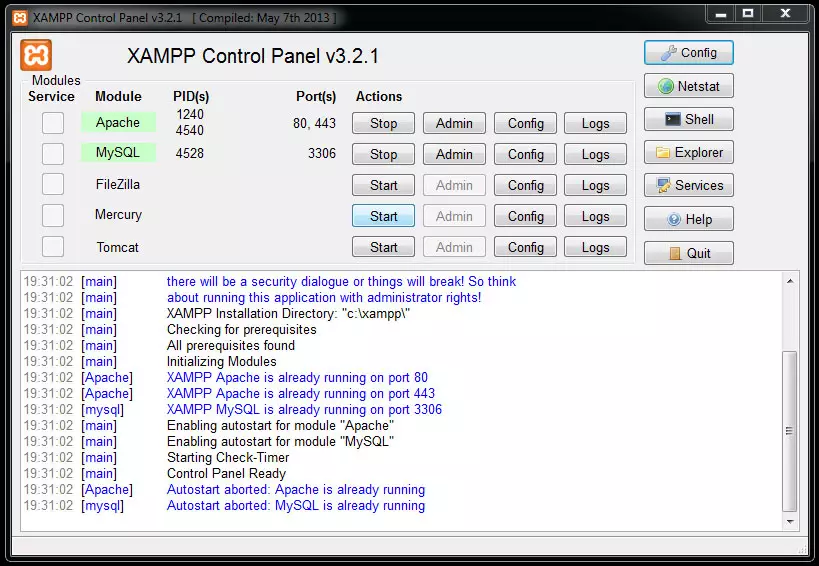View Tomcat Logs
The height and width of the screenshot is (566, 819).
coord(595,246)
